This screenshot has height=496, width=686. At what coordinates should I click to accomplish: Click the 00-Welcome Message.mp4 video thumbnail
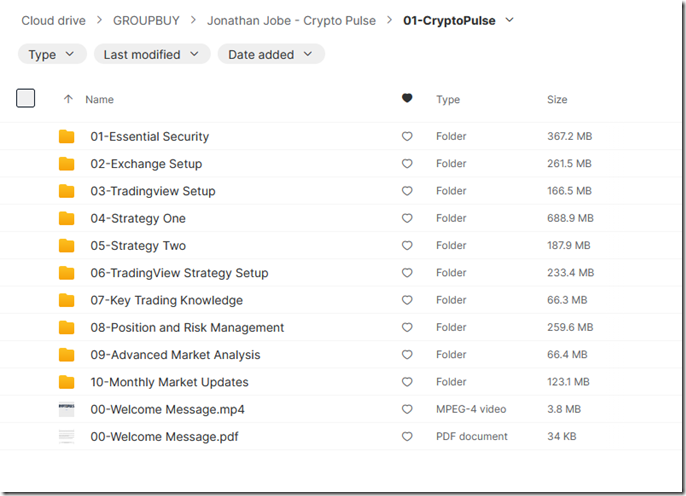coord(66,409)
